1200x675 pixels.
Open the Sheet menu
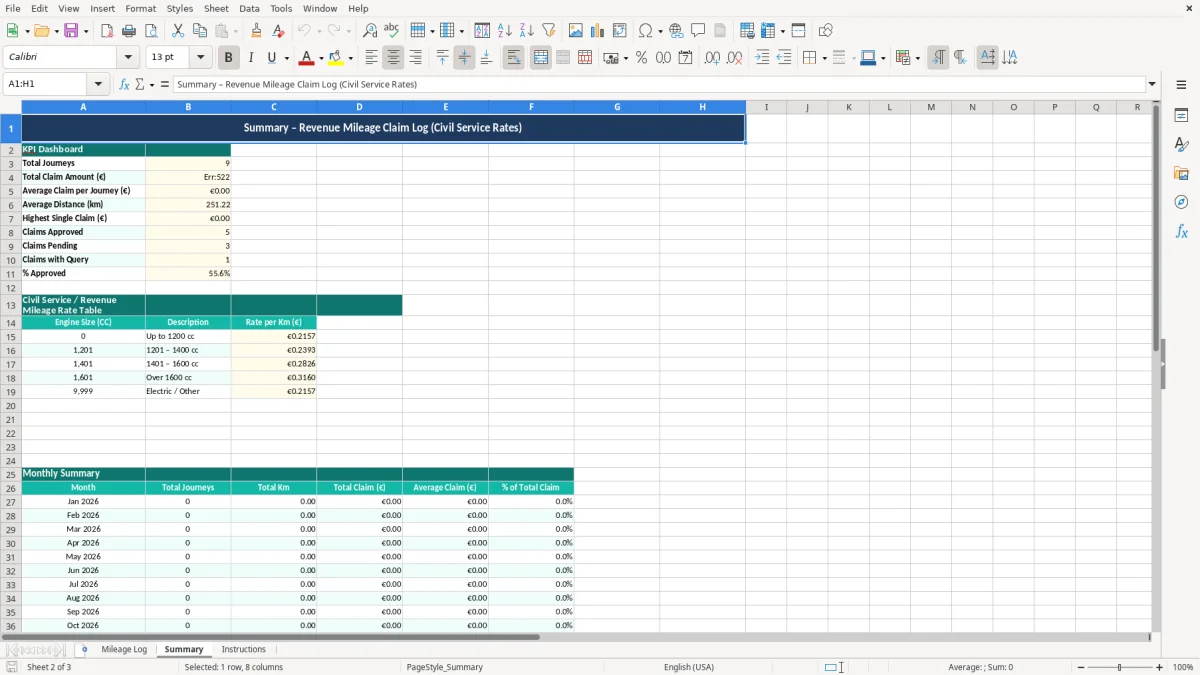click(216, 8)
